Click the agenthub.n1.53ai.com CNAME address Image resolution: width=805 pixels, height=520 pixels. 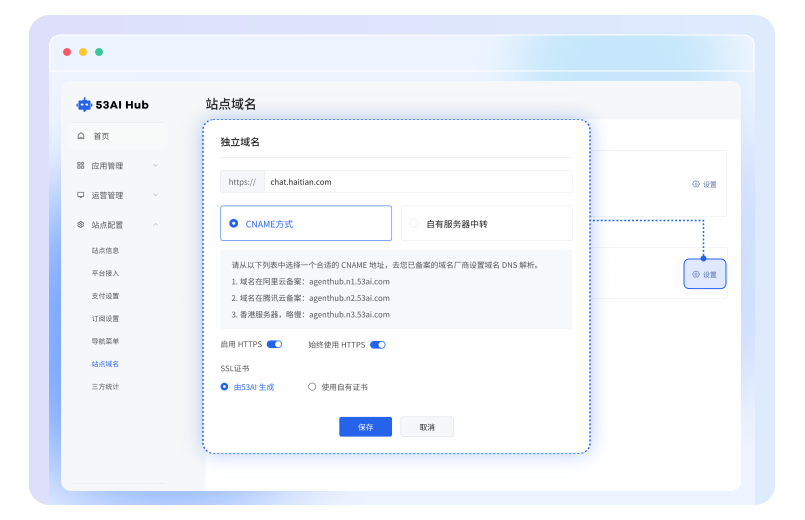pyautogui.click(x=349, y=281)
